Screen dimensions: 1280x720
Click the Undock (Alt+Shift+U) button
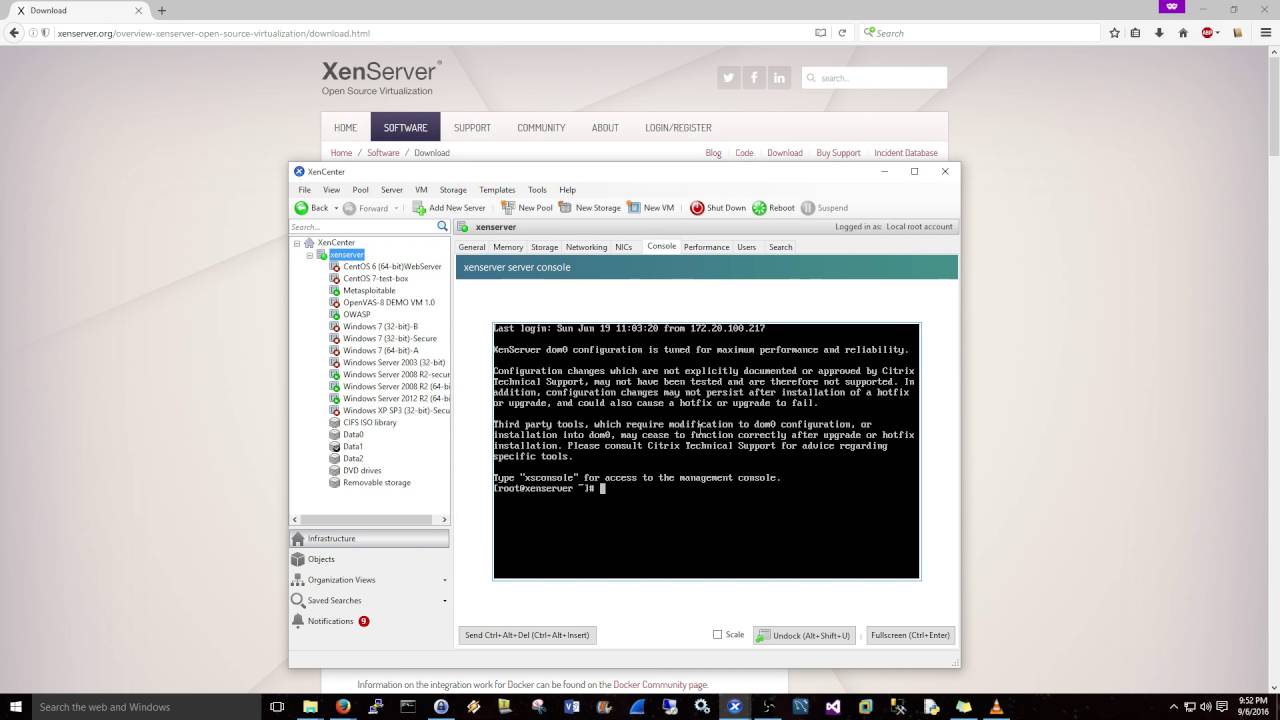[804, 635]
